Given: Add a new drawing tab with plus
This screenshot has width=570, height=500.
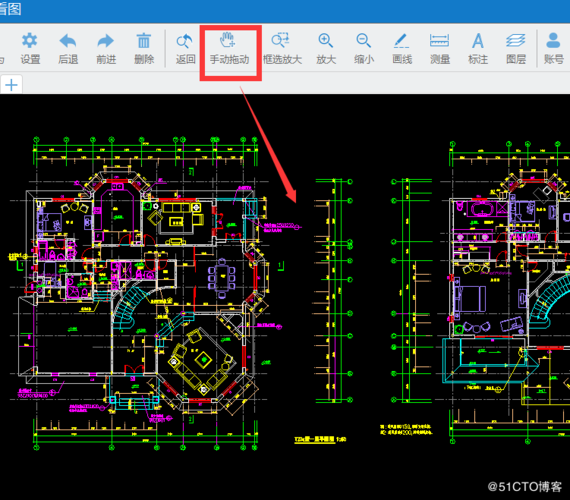Looking at the screenshot, I should 12,85.
